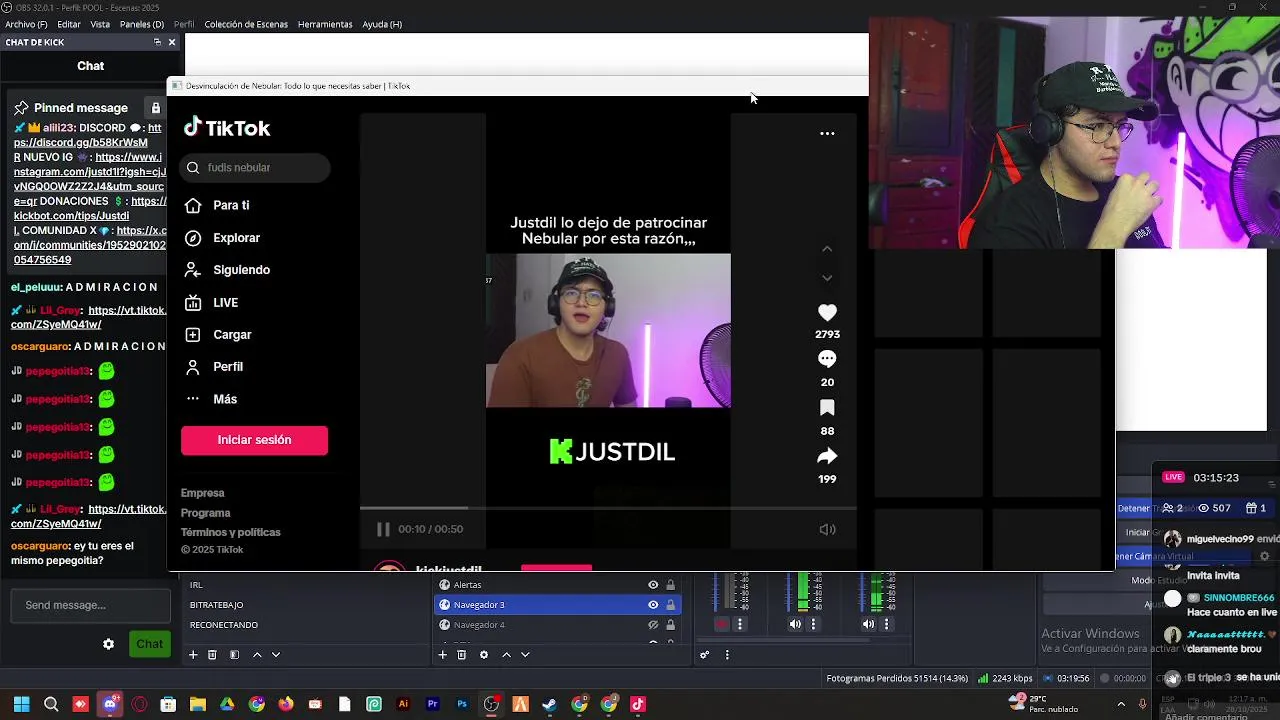The image size is (1280, 720).
Task: Remove selected source with trash icon
Action: tap(461, 655)
